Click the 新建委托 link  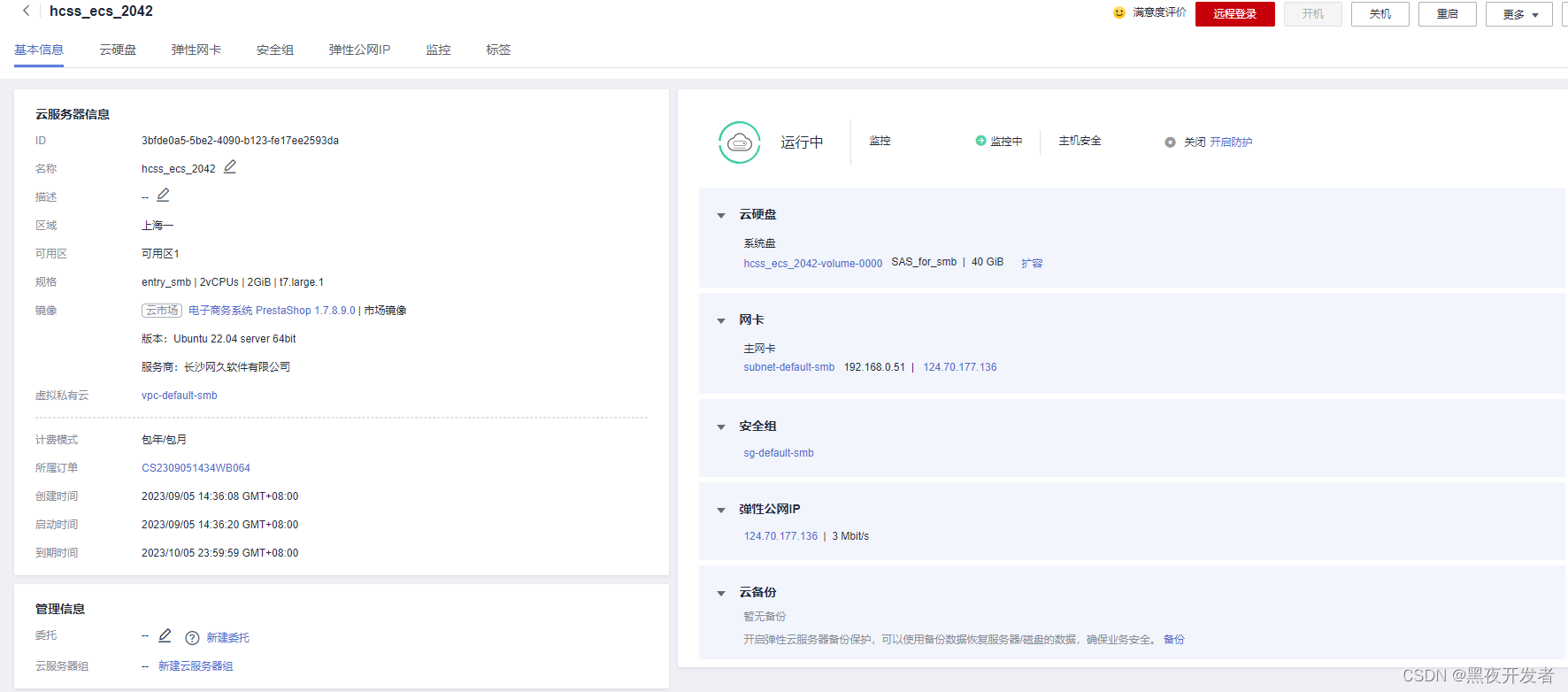pos(227,637)
